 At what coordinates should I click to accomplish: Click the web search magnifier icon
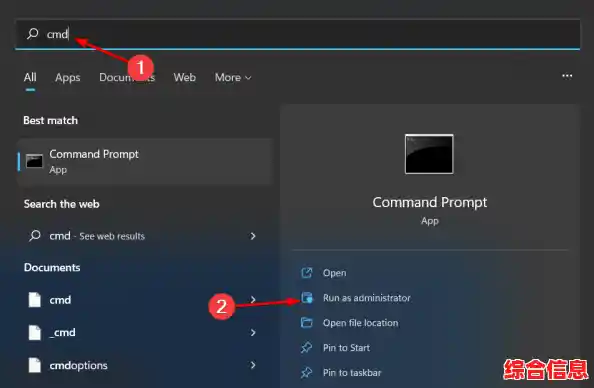coord(34,236)
